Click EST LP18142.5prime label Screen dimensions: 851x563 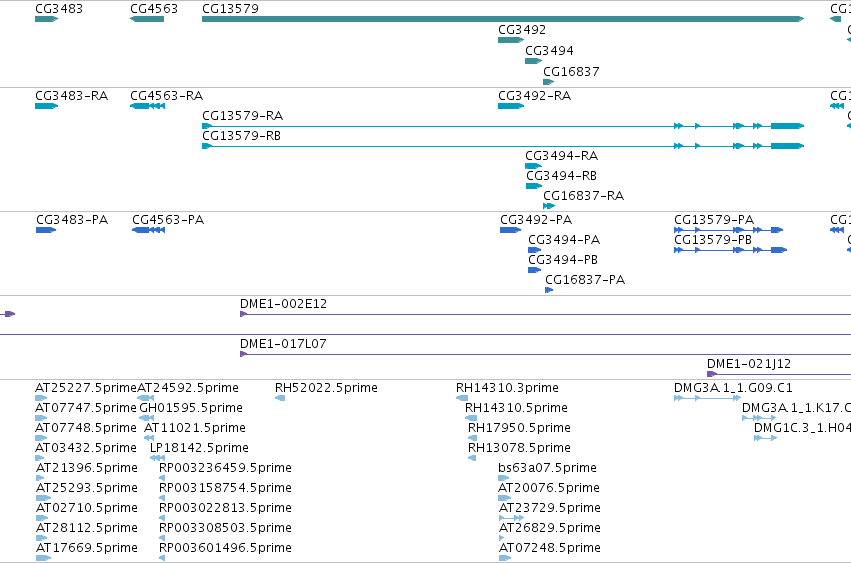click(x=199, y=448)
